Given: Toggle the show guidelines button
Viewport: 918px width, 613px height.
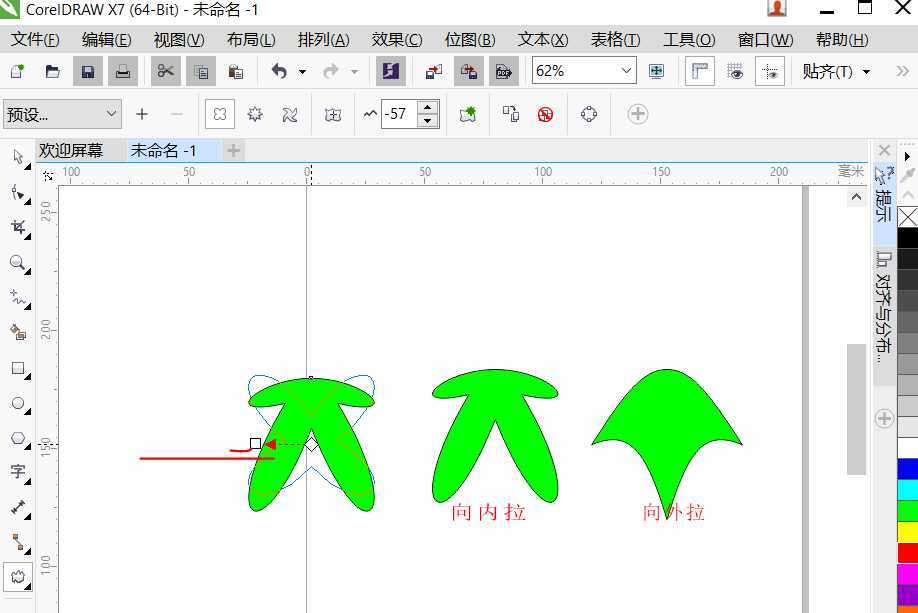Looking at the screenshot, I should pyautogui.click(x=770, y=71).
